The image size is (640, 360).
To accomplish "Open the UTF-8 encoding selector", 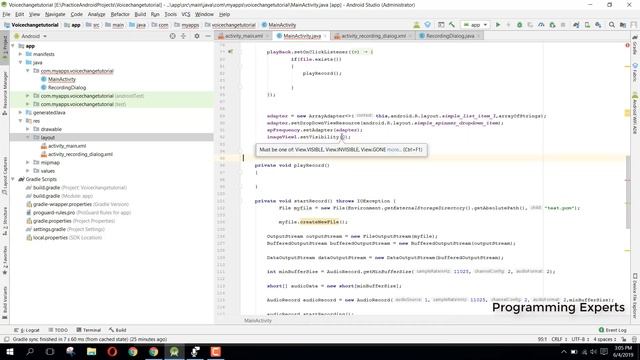I will (580, 339).
